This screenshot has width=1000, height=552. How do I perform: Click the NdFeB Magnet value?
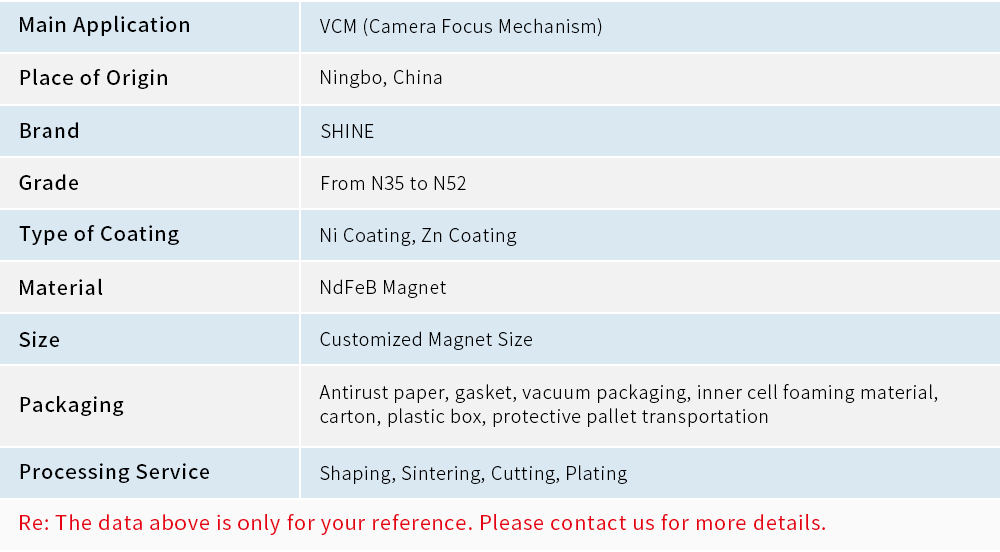(x=383, y=288)
